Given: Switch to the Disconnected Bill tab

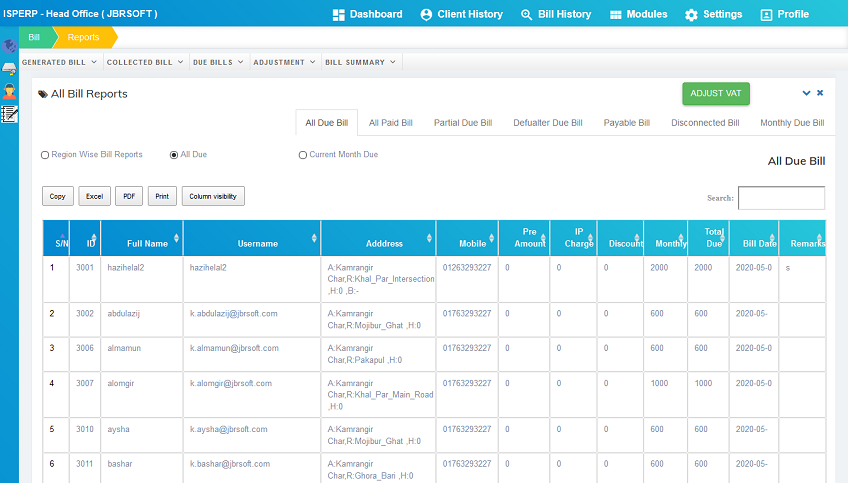Looking at the screenshot, I should pyautogui.click(x=705, y=123).
